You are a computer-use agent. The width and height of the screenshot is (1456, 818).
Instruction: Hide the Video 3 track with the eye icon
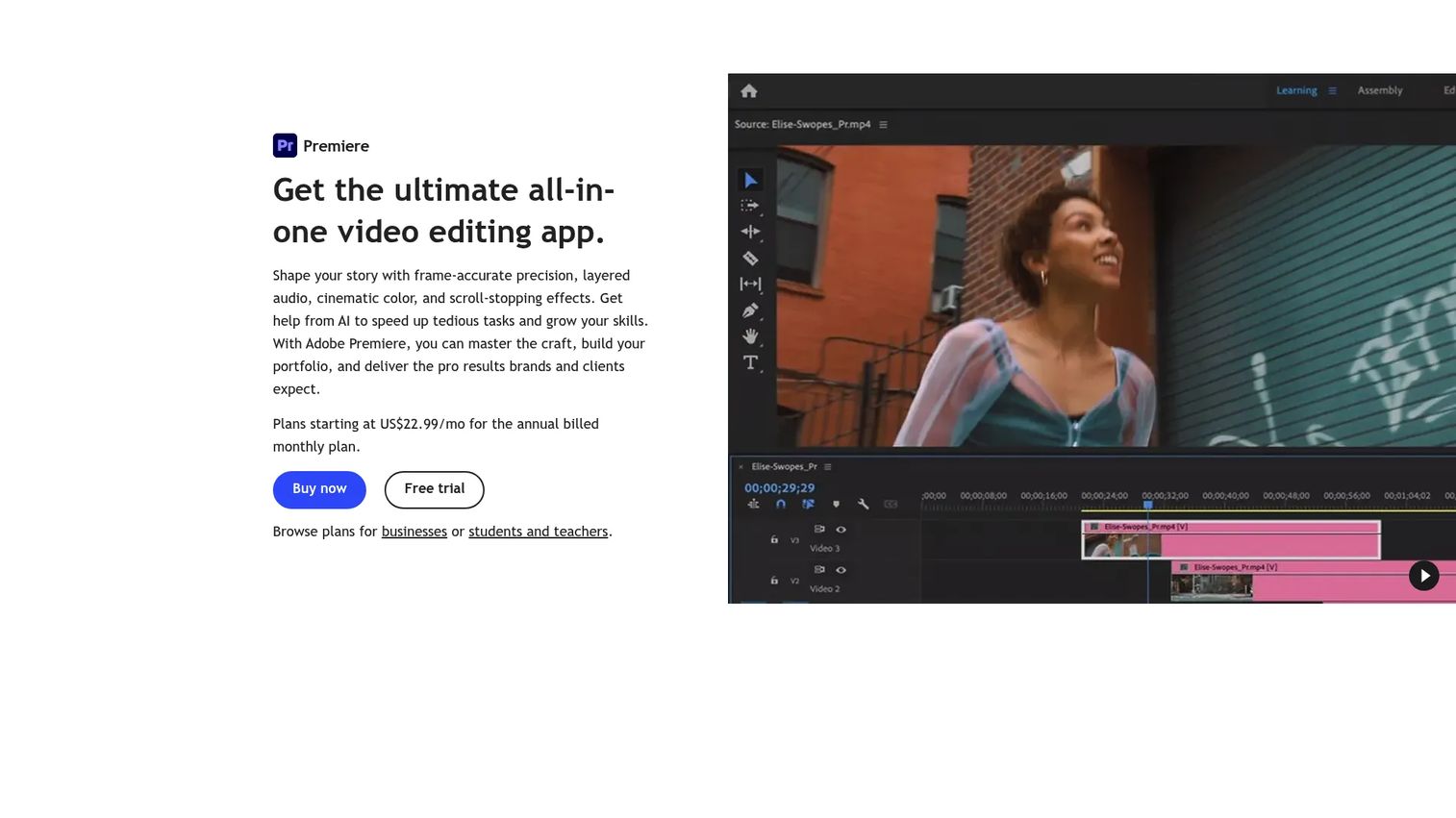click(x=841, y=530)
